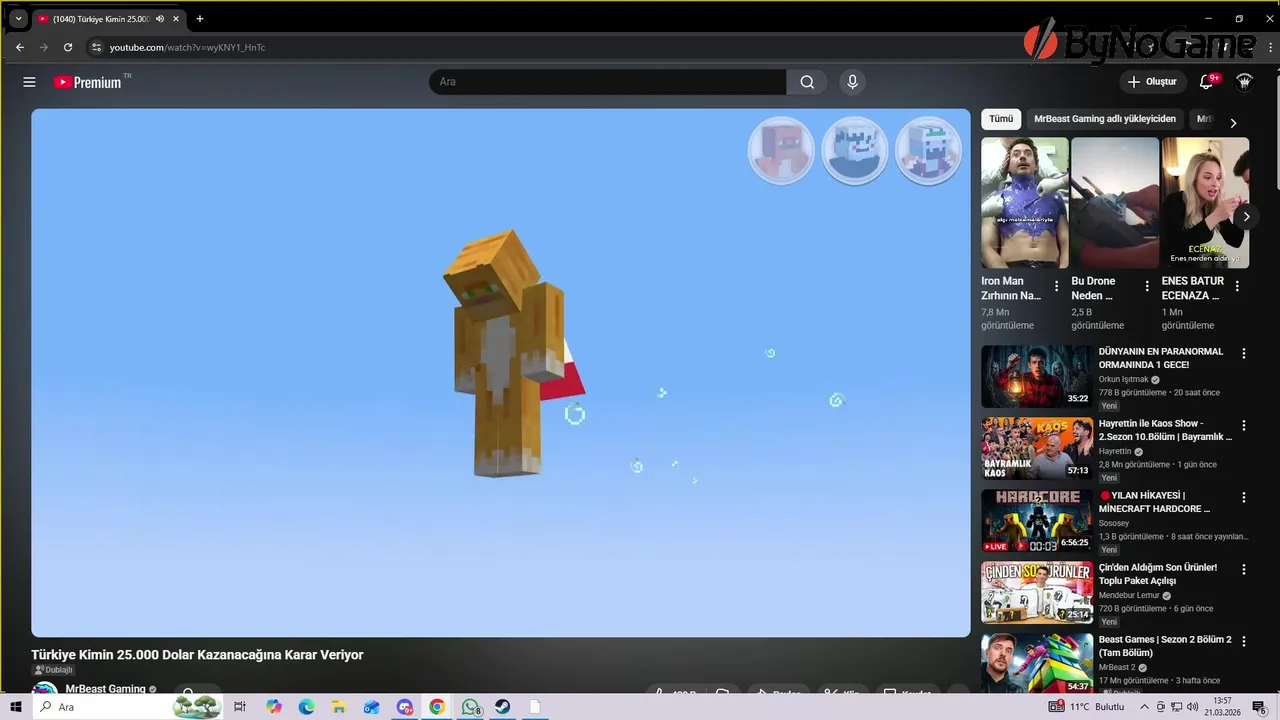Open site info icon in address bar
The height and width of the screenshot is (720, 1280).
[x=96, y=47]
